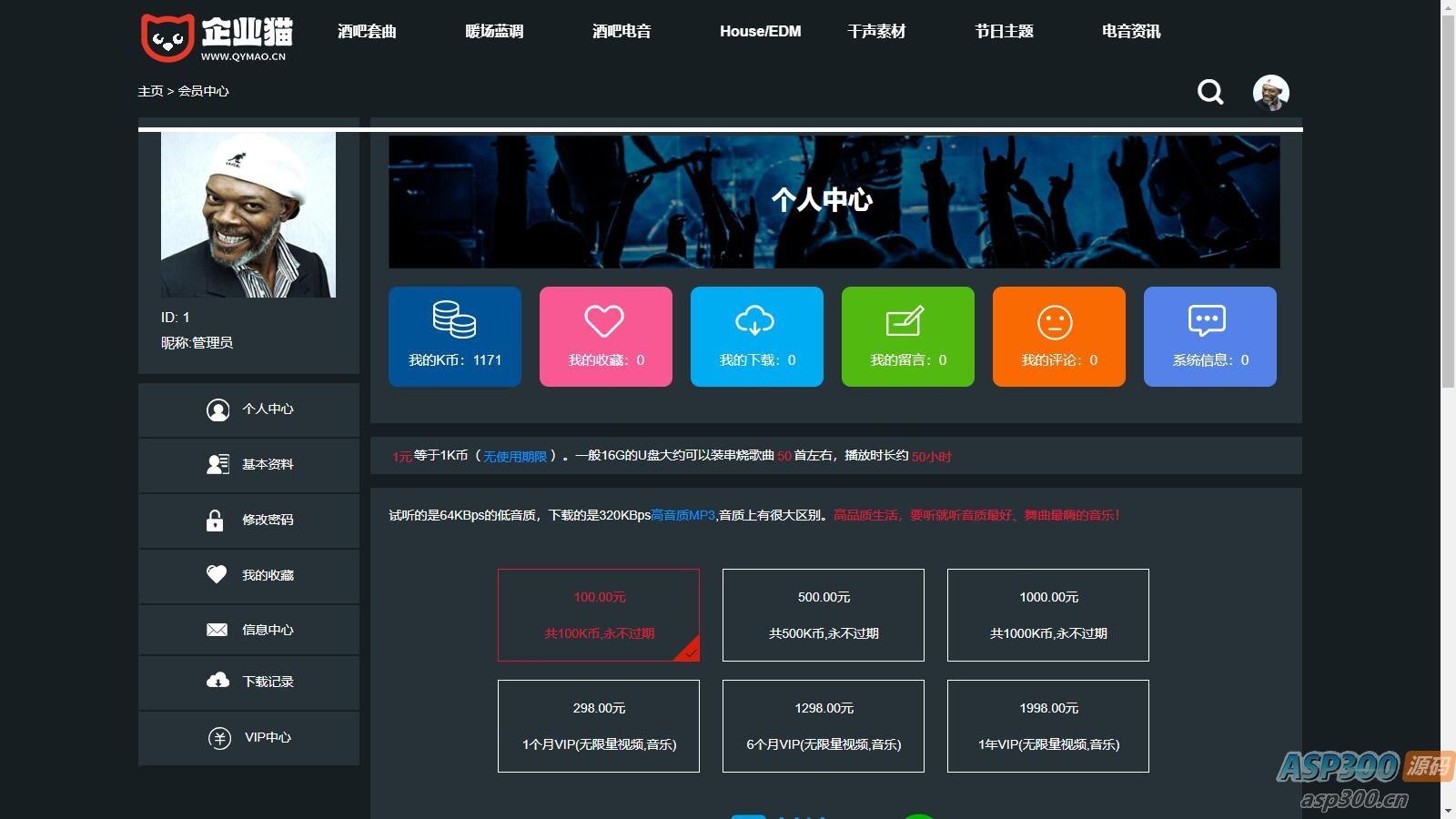Click the 企业猫 cat logo

(x=168, y=36)
